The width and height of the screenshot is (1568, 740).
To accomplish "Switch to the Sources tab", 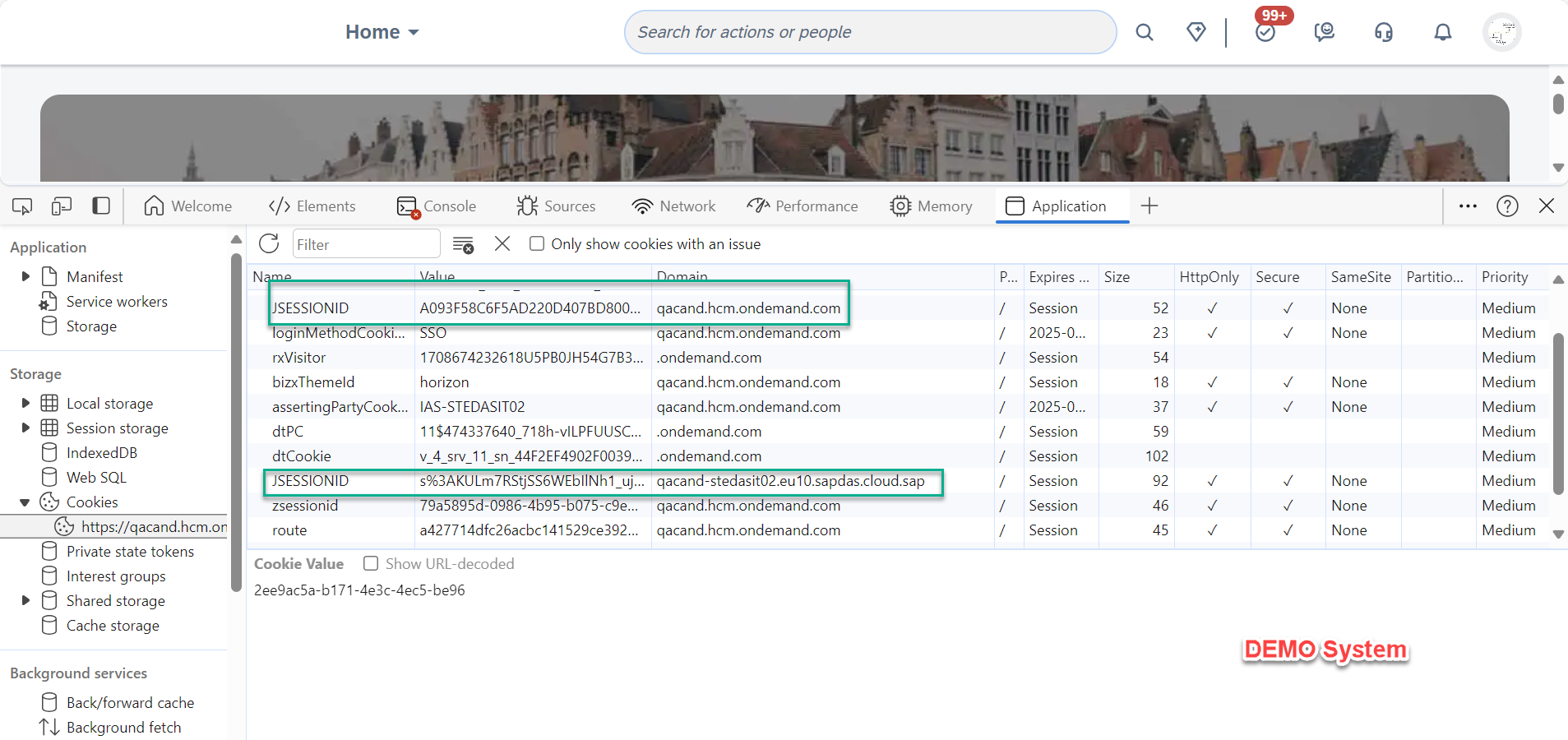I will [556, 206].
